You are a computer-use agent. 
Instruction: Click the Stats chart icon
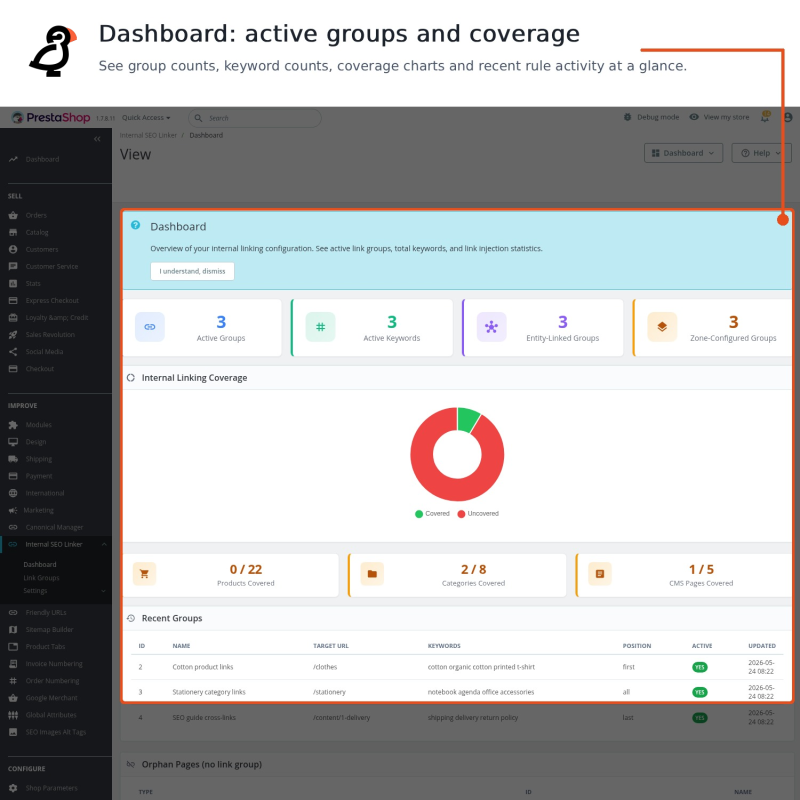point(13,283)
